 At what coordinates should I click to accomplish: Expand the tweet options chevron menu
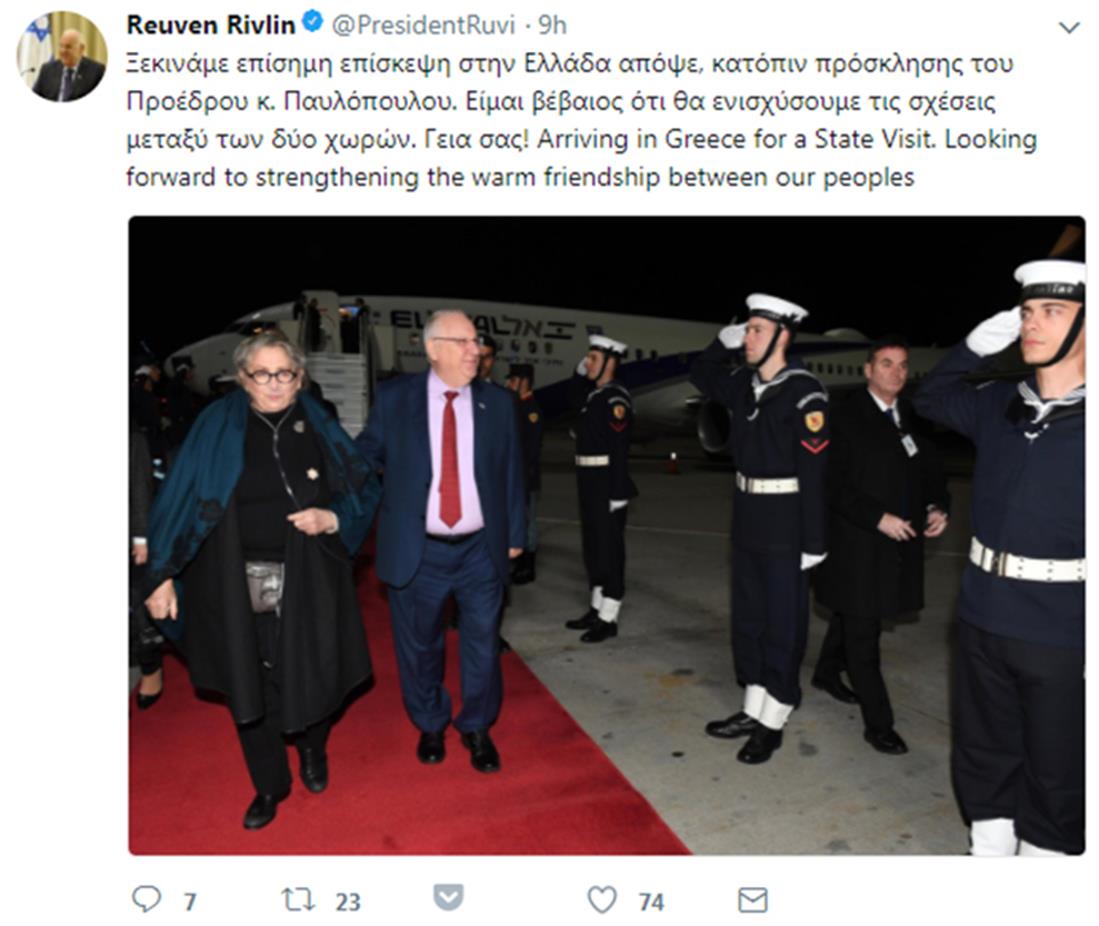point(1069,28)
